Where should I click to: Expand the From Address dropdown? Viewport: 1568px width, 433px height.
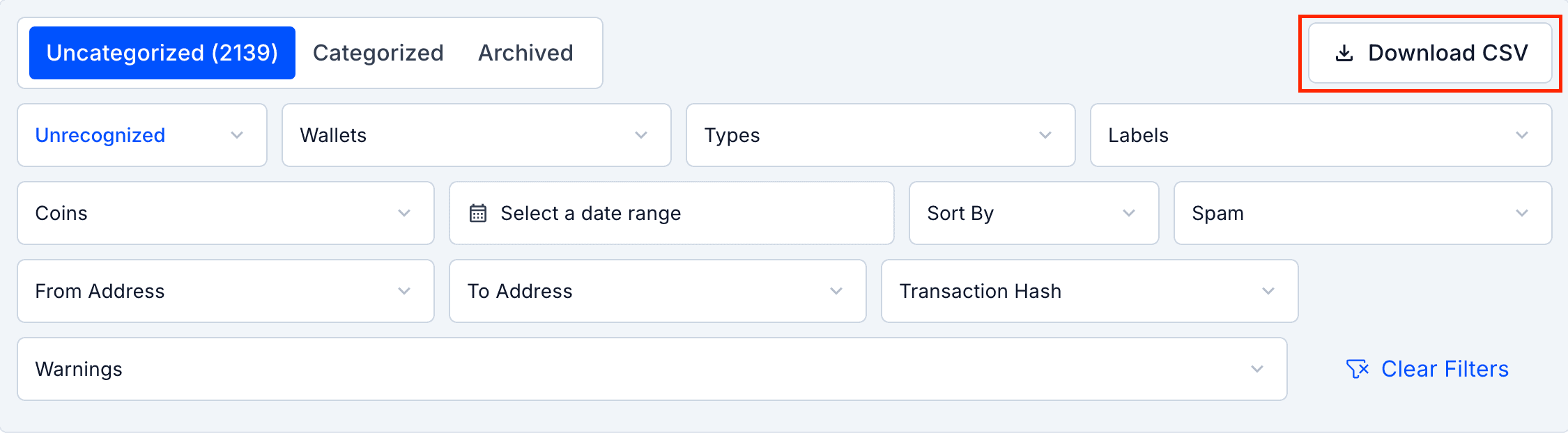(x=226, y=291)
